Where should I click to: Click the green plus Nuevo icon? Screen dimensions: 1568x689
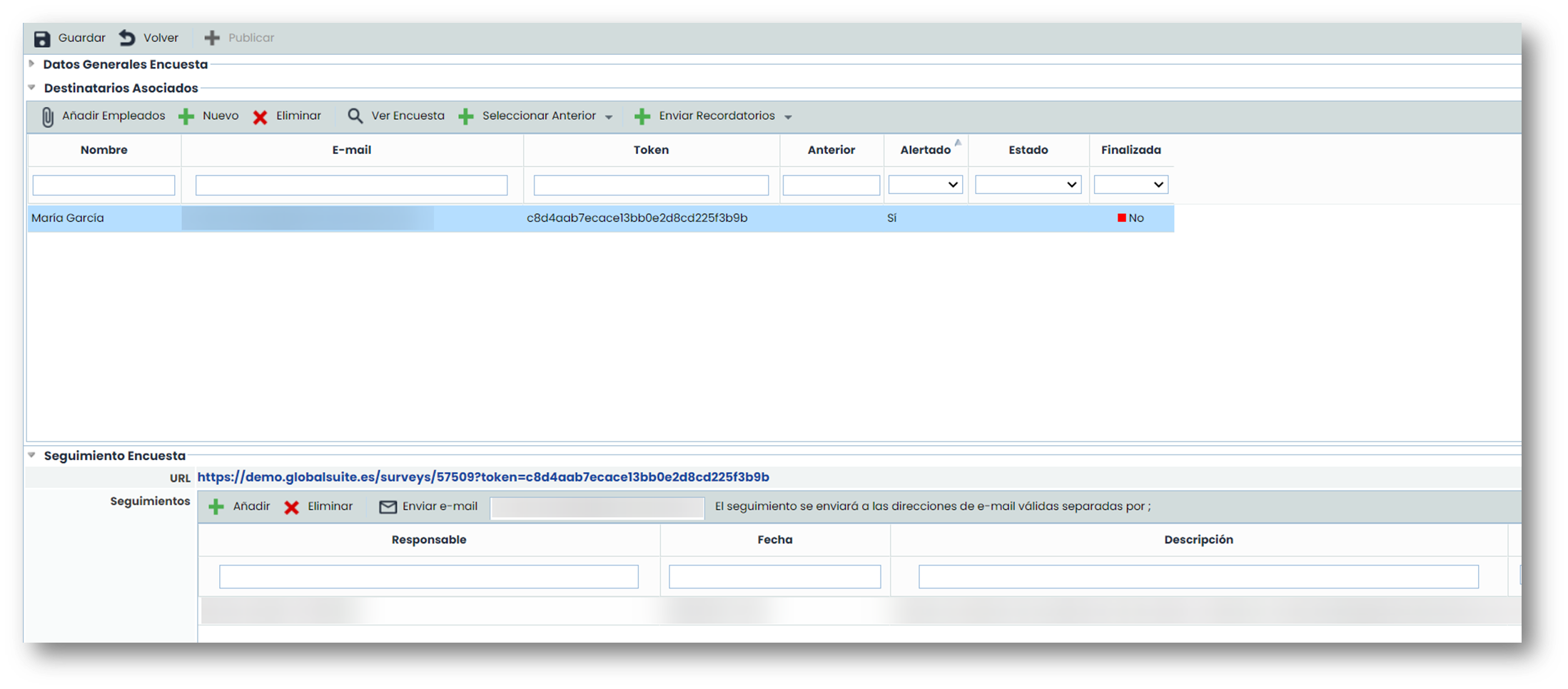point(186,117)
